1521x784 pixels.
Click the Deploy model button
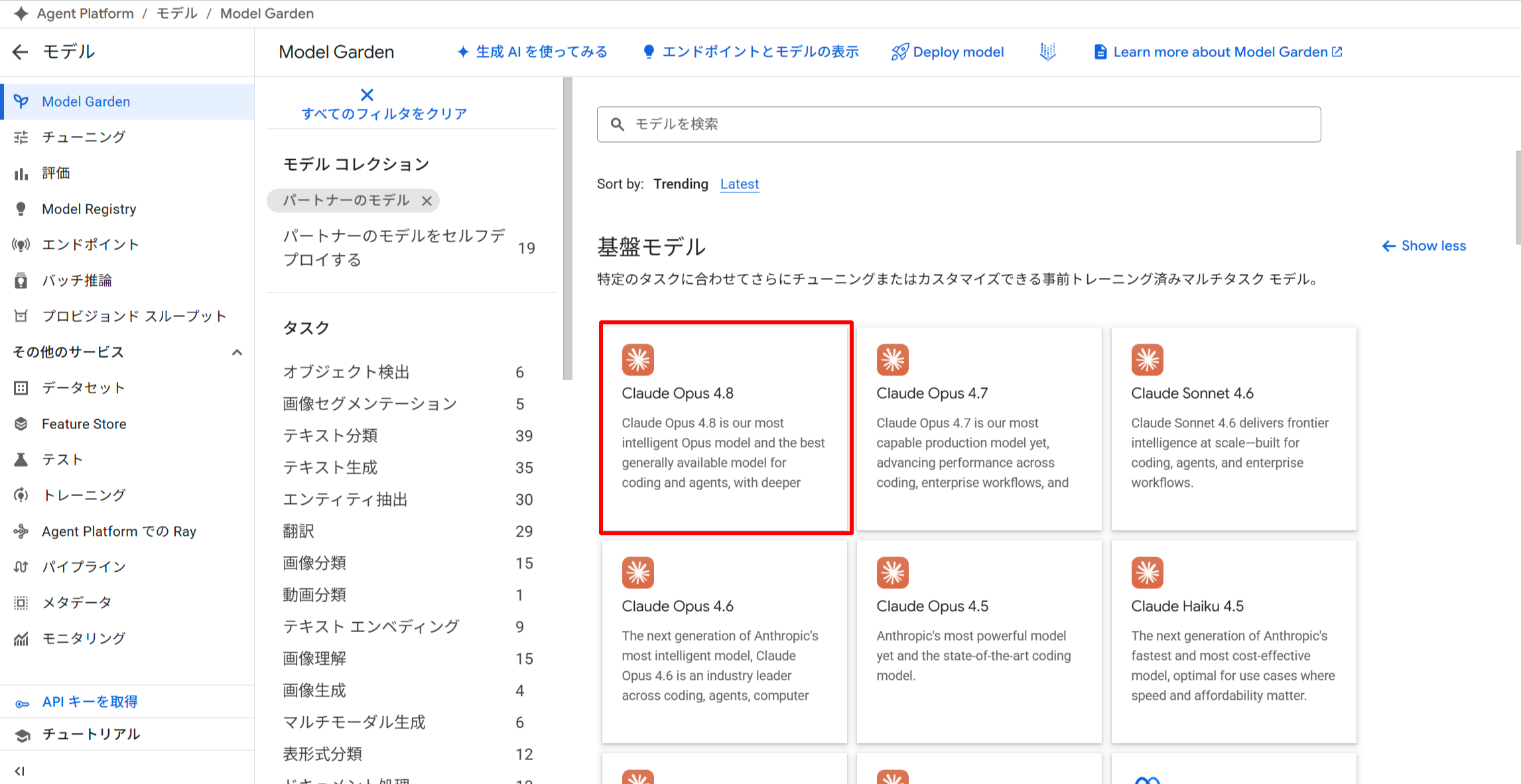(x=947, y=52)
